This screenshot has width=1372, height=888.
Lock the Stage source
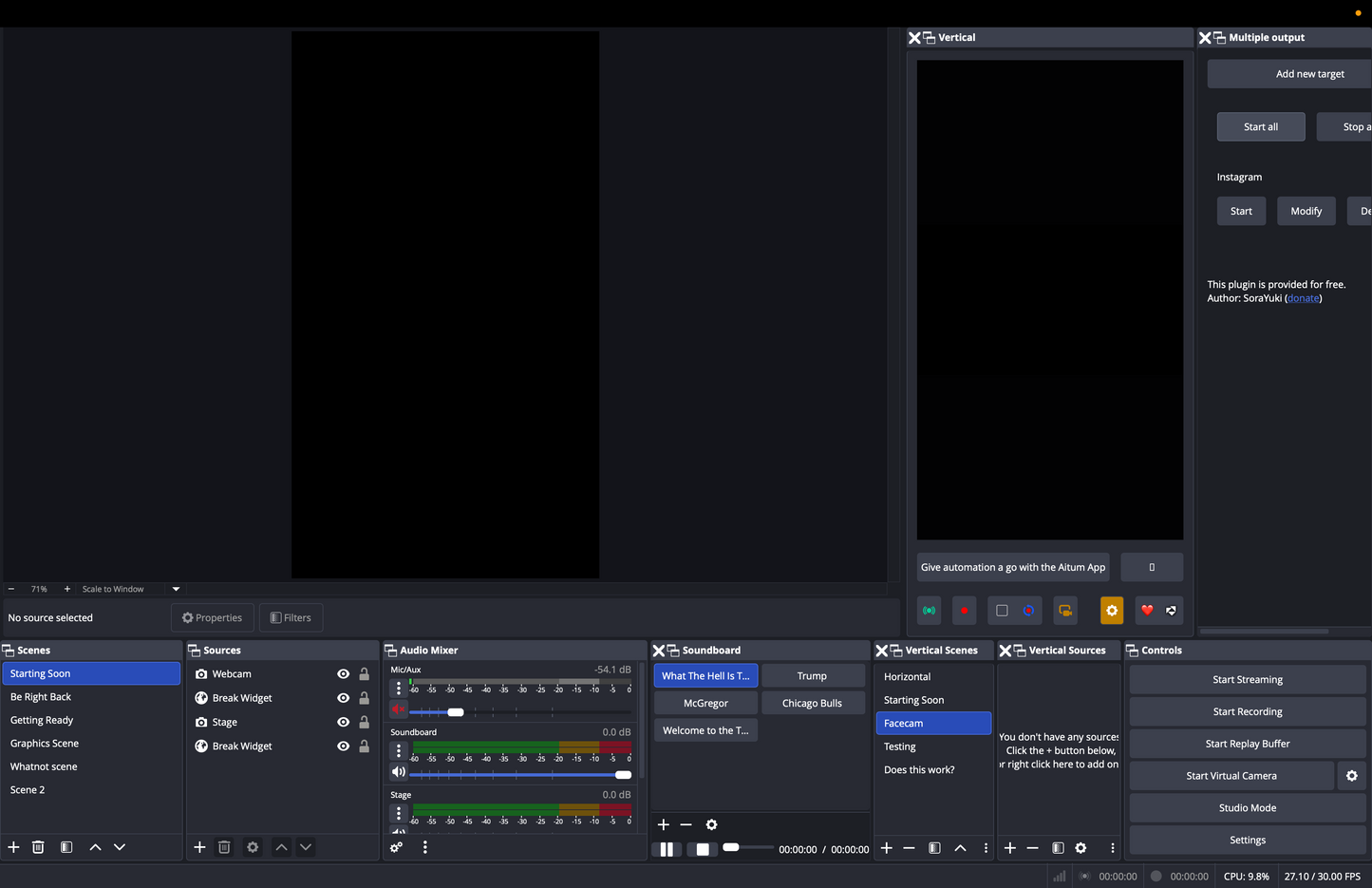364,722
